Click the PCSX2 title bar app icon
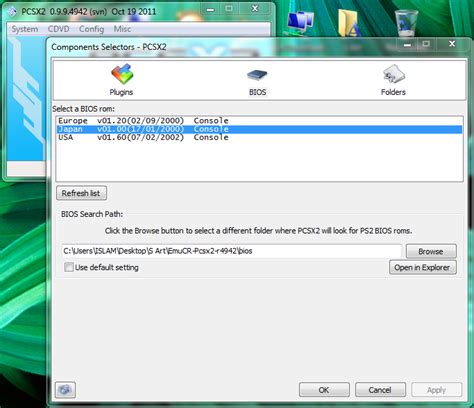This screenshot has height=408, width=474. (x=12, y=12)
